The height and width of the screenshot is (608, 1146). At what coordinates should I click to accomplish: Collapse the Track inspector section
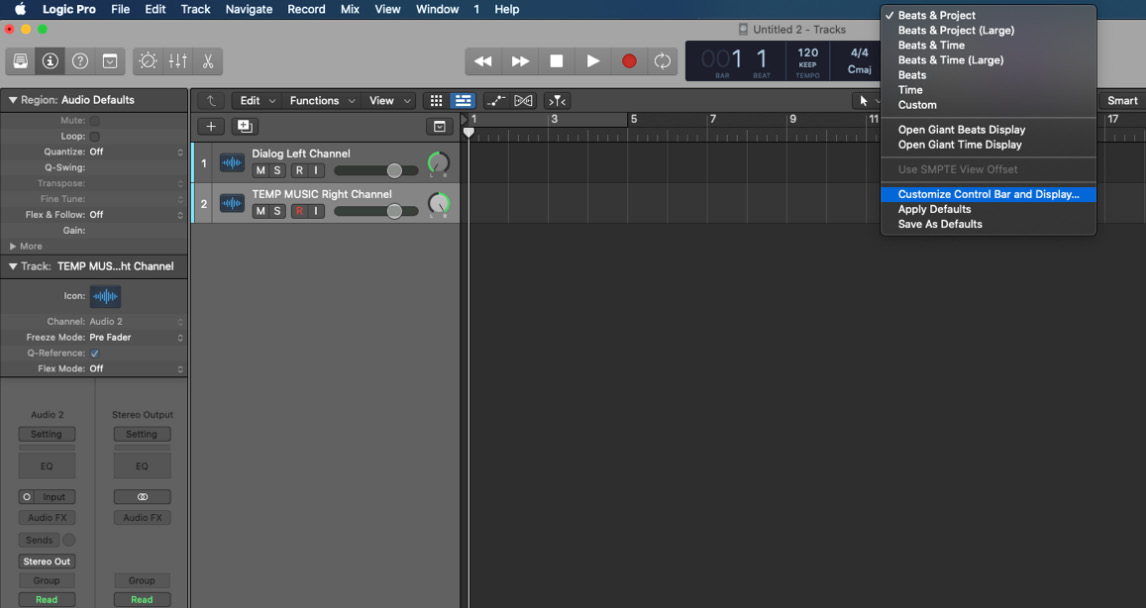pyautogui.click(x=12, y=267)
